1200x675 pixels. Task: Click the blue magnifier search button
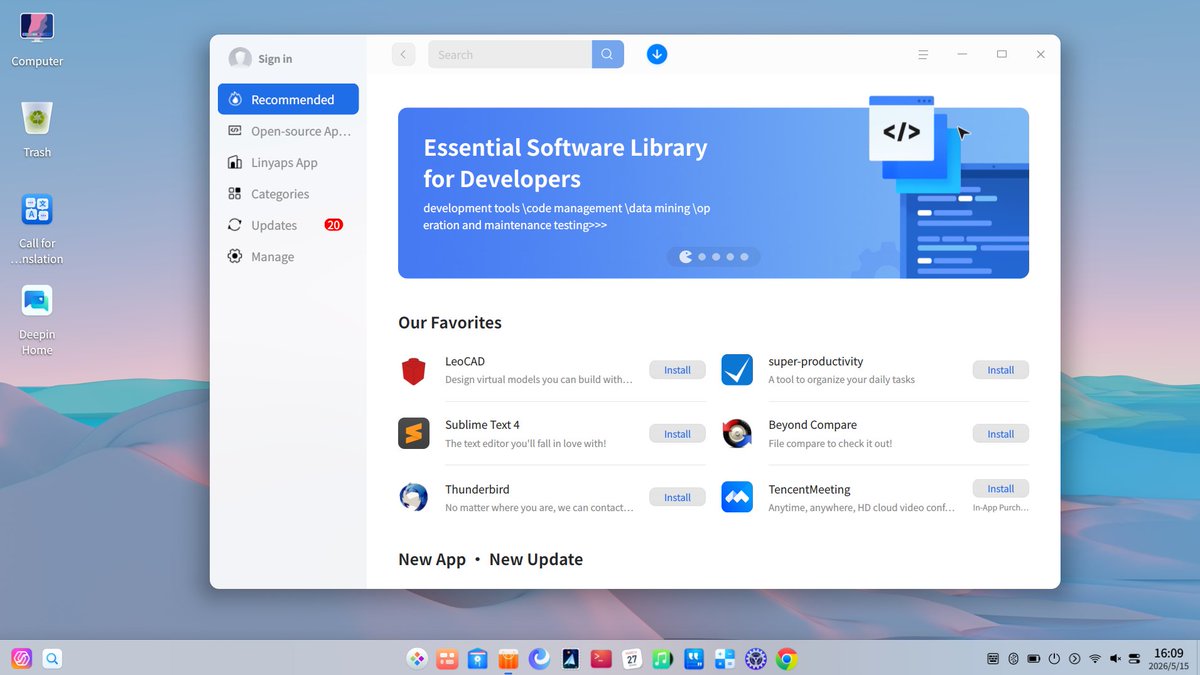point(607,55)
